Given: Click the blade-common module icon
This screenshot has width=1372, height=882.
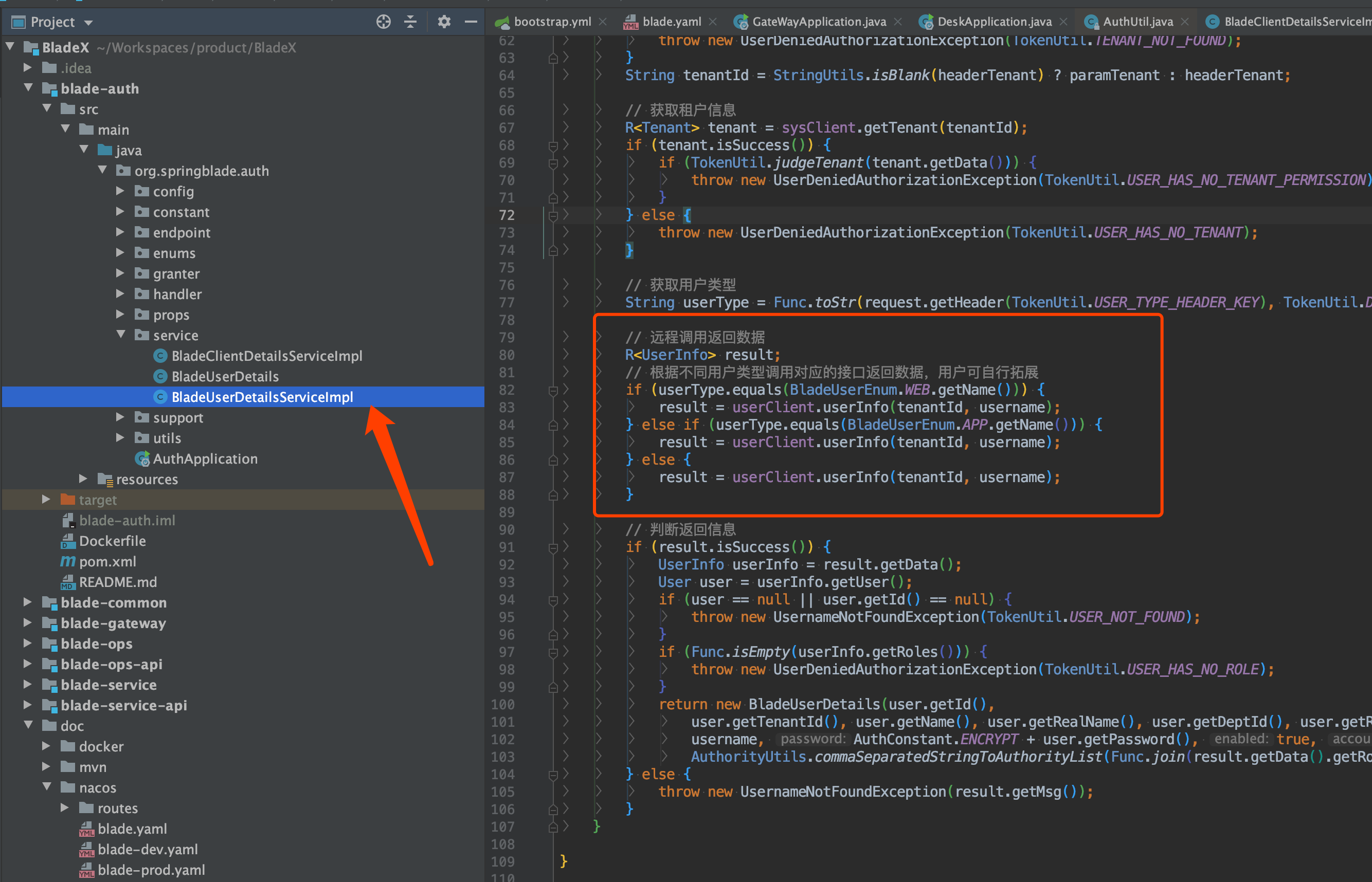Looking at the screenshot, I should coord(50,602).
